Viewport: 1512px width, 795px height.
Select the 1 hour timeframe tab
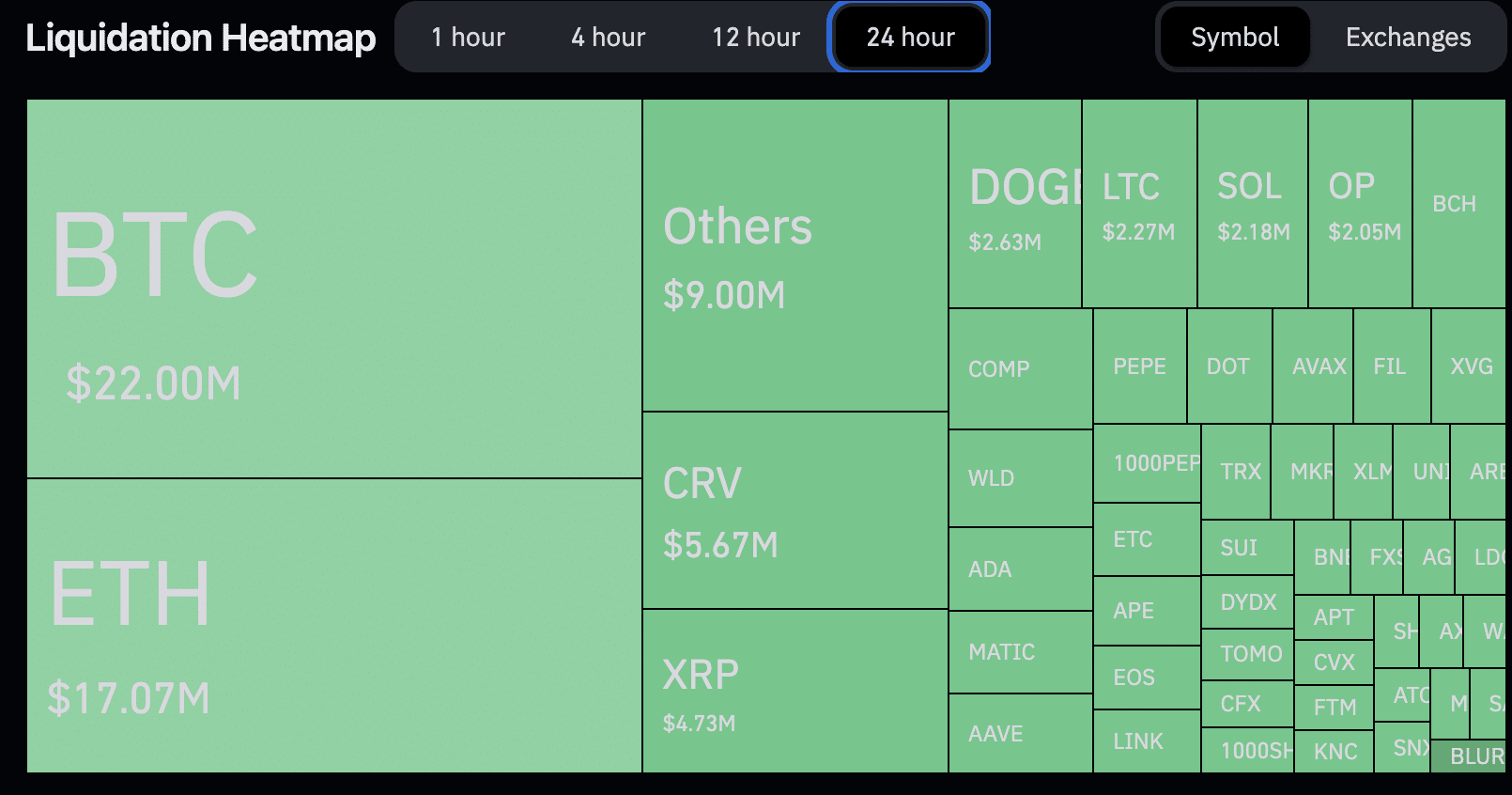468,38
